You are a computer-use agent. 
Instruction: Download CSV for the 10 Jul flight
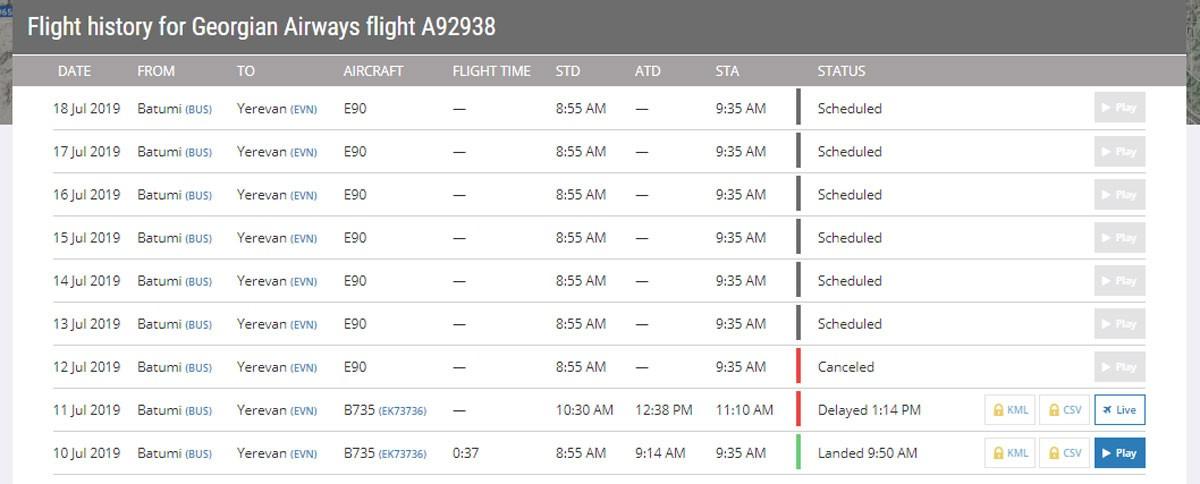tap(1064, 453)
